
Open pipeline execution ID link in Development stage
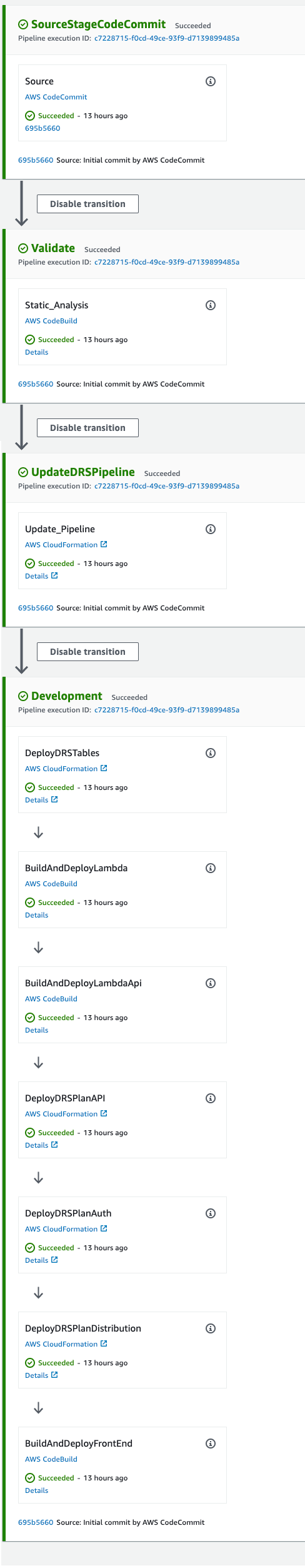(167, 710)
